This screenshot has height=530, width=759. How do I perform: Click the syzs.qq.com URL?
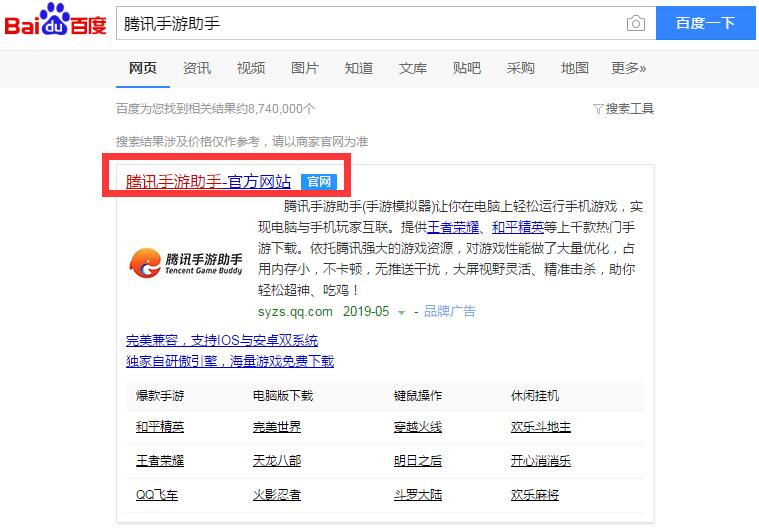coord(295,311)
